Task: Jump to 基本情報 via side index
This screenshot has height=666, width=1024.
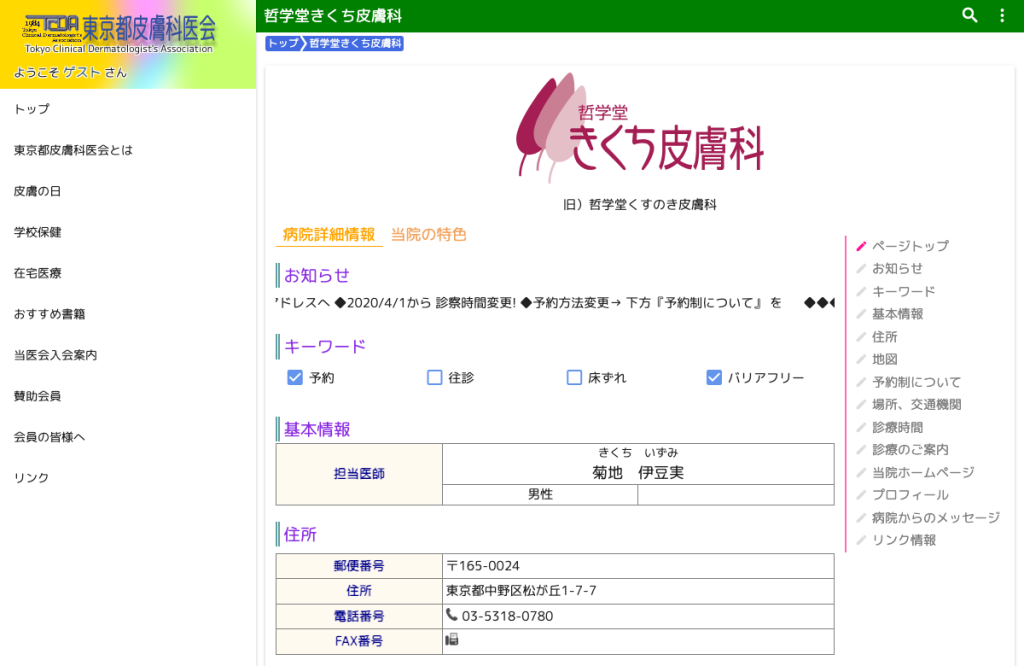Action: pos(898,314)
